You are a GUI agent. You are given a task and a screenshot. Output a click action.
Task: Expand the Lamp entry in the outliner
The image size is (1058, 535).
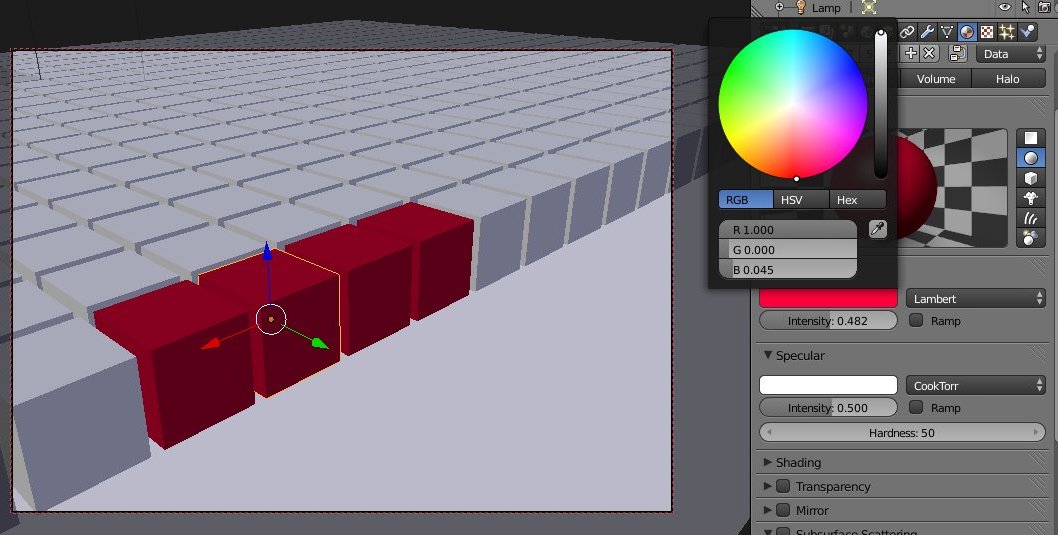[779, 7]
